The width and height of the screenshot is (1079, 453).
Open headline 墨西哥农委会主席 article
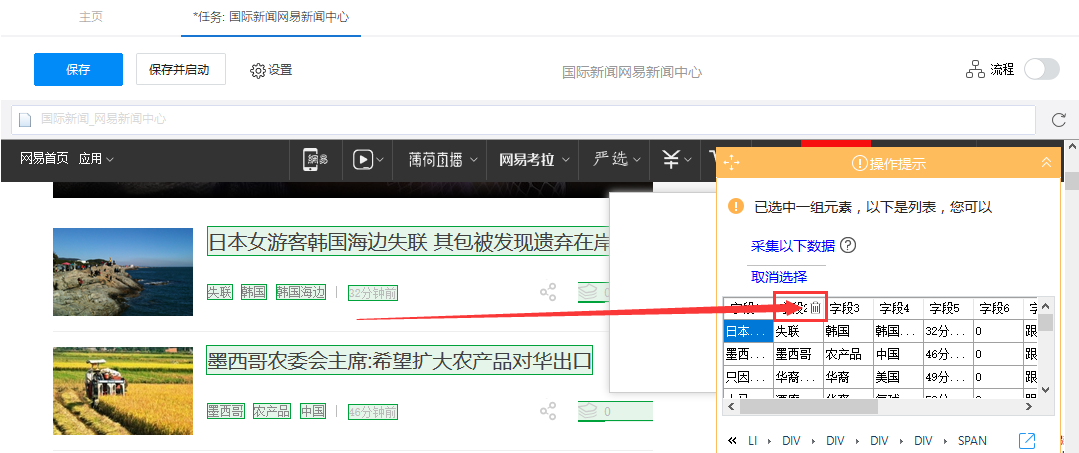click(x=400, y=360)
